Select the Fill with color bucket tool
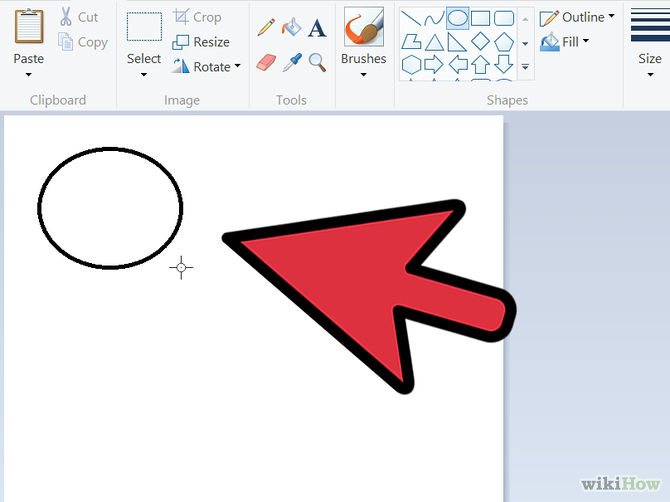 [291, 27]
